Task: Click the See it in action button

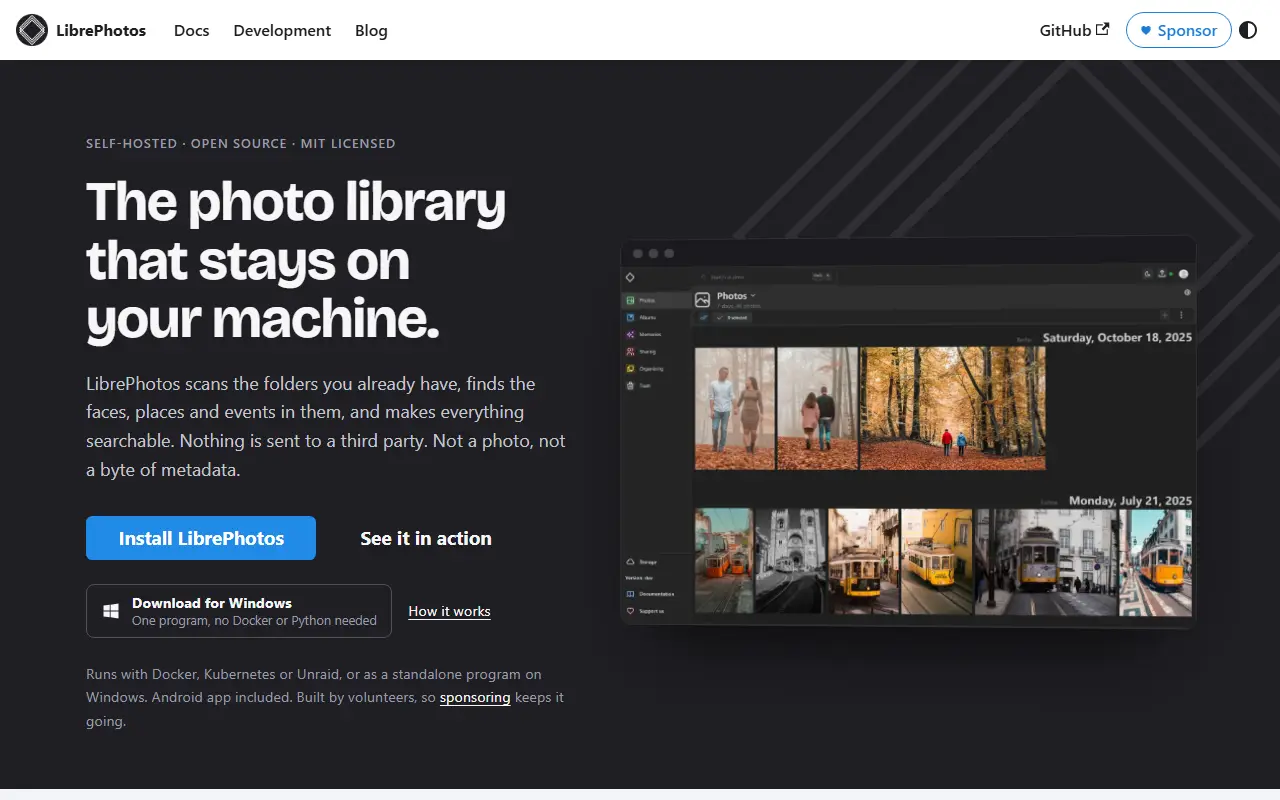Action: (x=426, y=538)
